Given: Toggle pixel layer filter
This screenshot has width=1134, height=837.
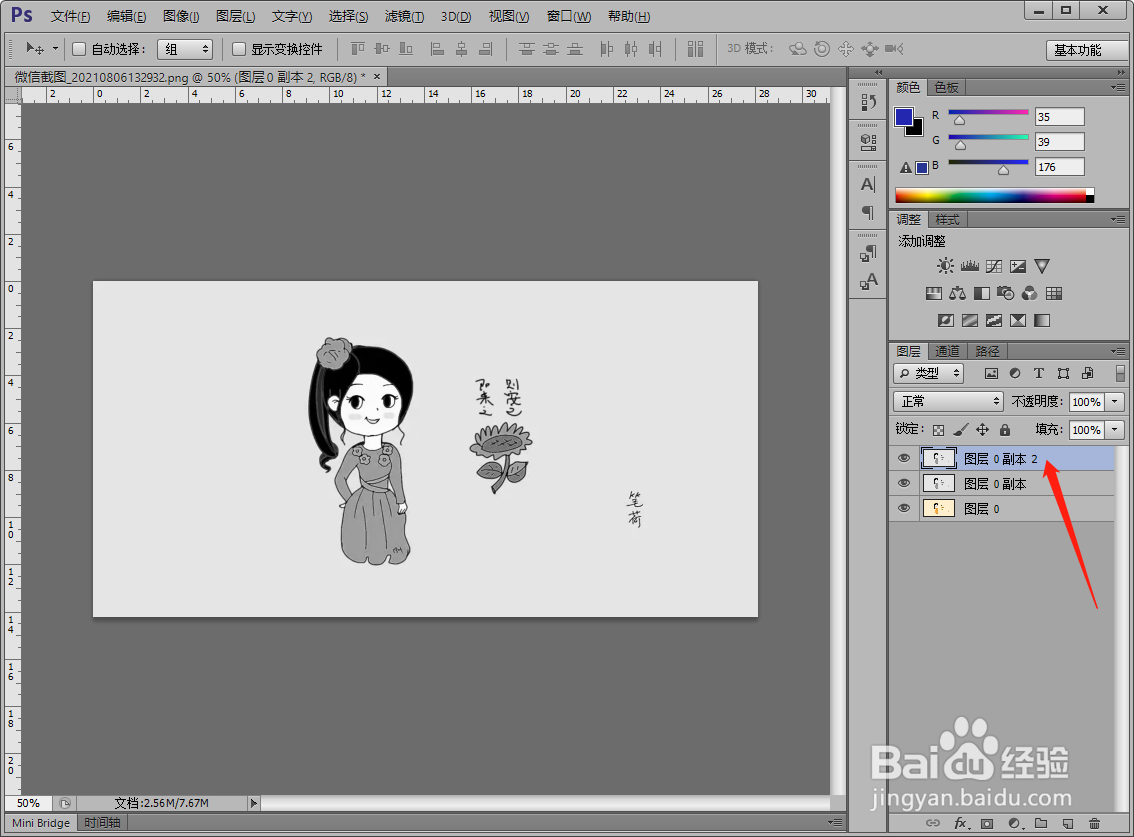Looking at the screenshot, I should (992, 373).
